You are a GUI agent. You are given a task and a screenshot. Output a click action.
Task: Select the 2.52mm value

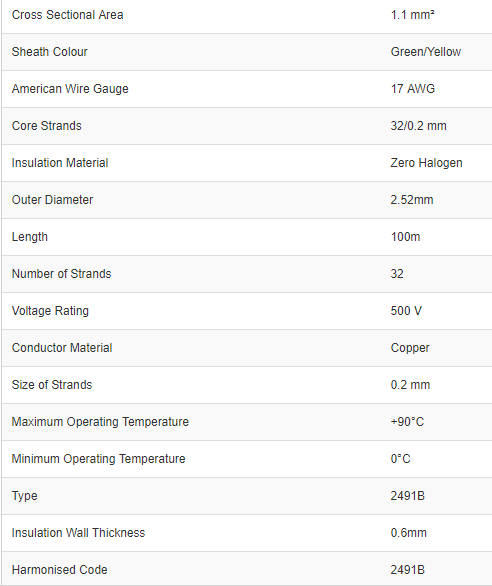412,200
